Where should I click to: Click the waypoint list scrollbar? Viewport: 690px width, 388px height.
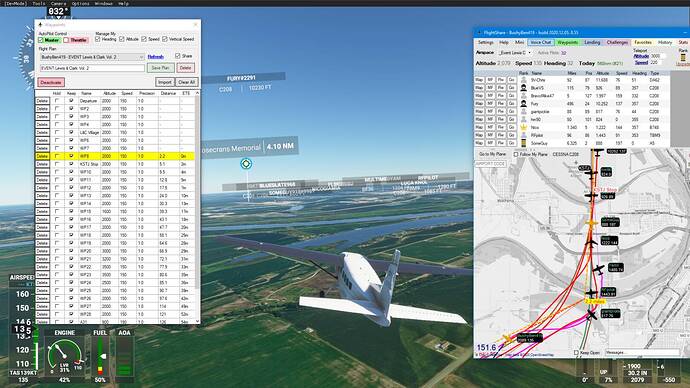click(x=197, y=208)
